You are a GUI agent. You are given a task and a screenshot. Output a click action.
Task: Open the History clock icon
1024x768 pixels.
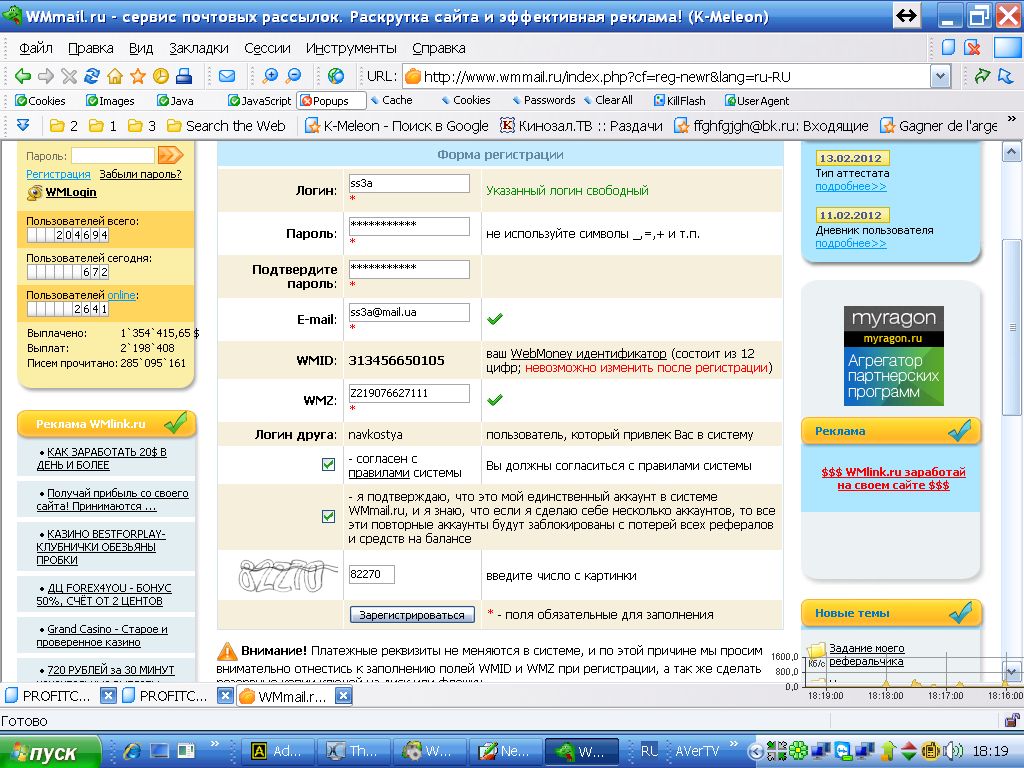click(x=161, y=76)
